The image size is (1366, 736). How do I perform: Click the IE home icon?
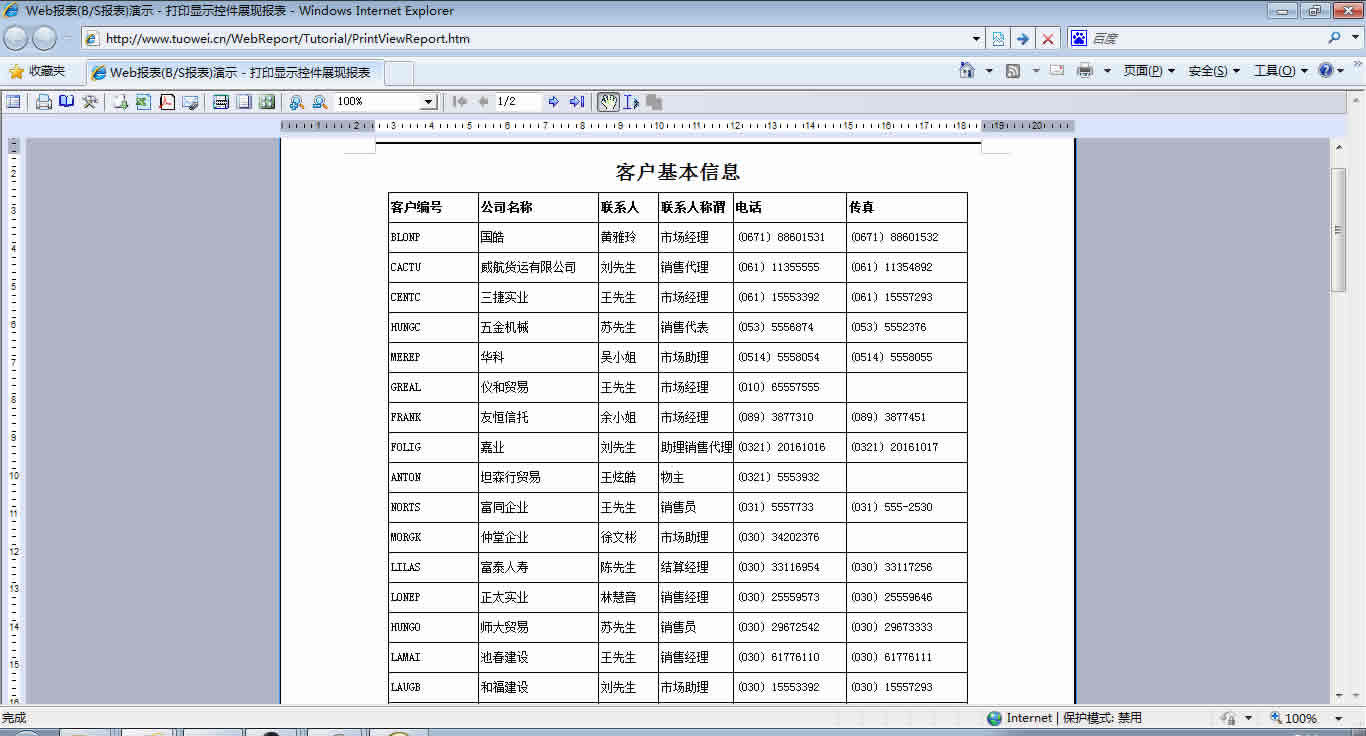pyautogui.click(x=966, y=71)
